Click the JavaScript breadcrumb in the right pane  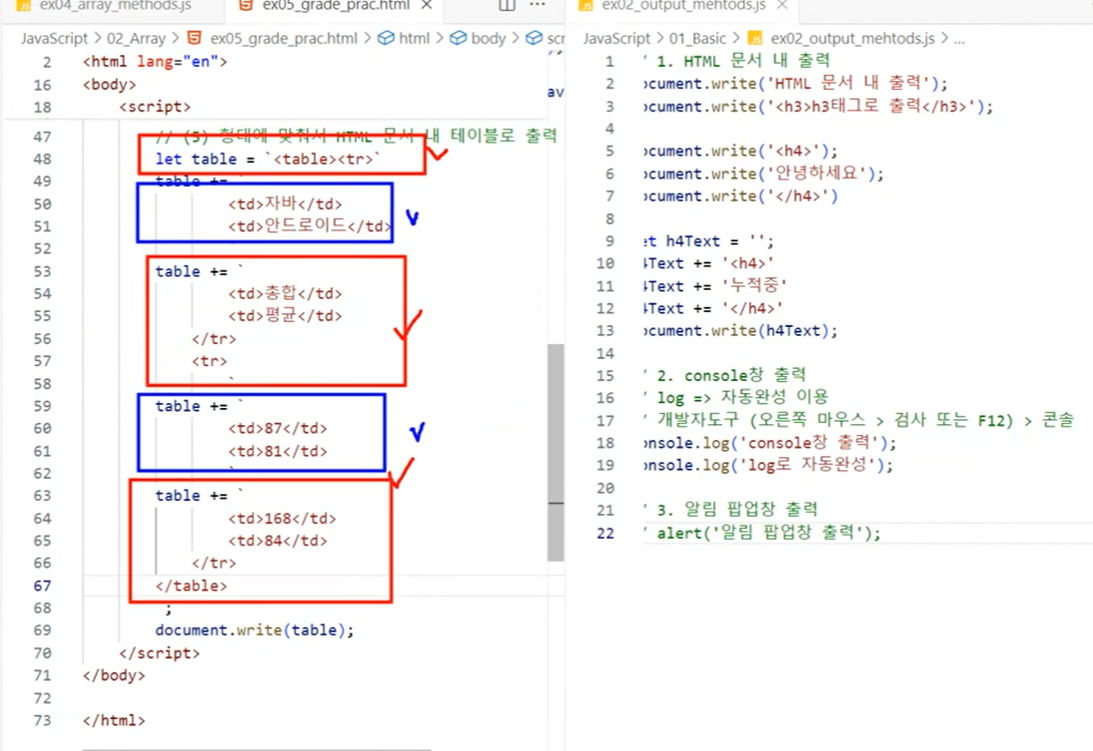[x=616, y=38]
